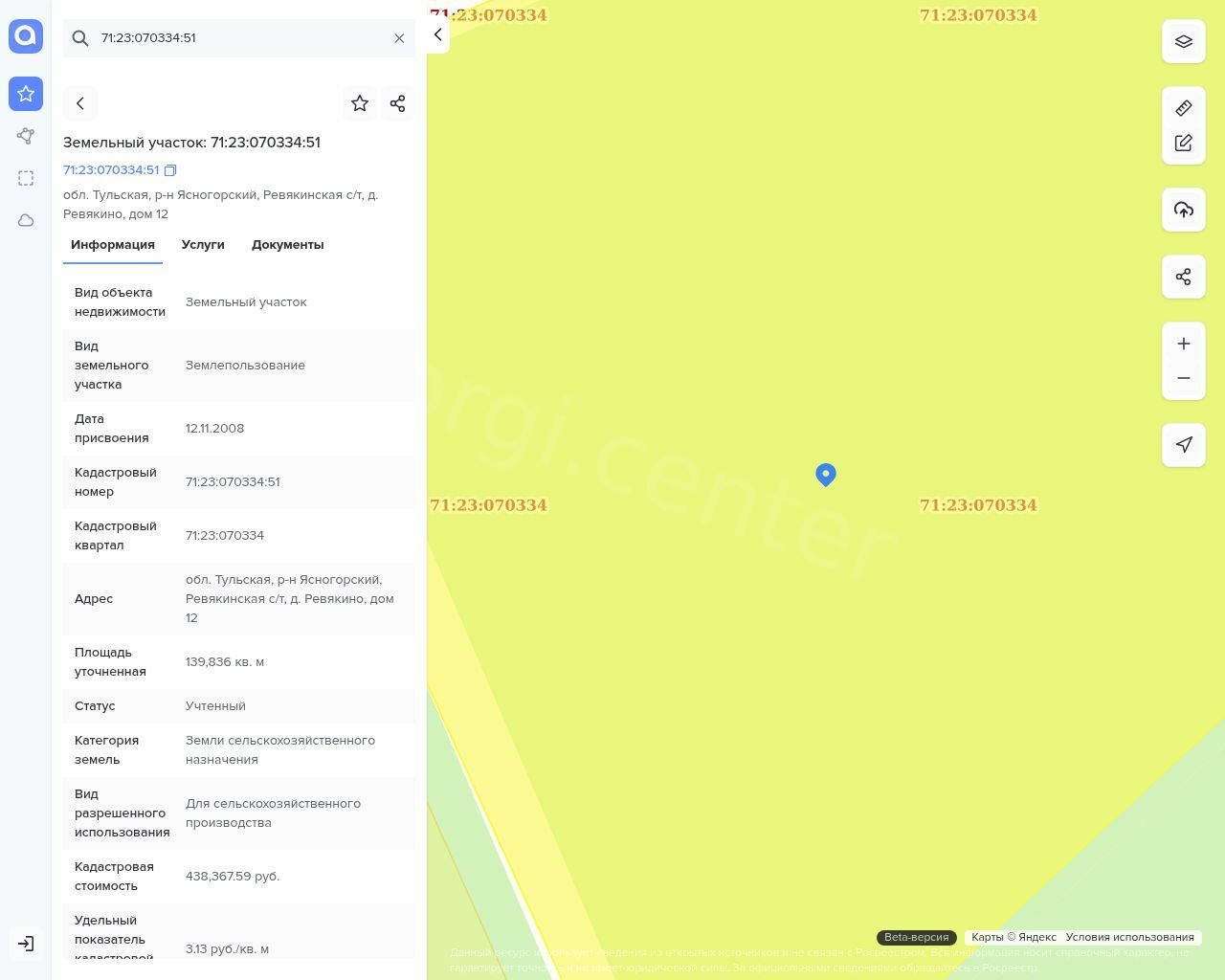Zoom out of the map
The width and height of the screenshot is (1225, 980).
coord(1184,378)
